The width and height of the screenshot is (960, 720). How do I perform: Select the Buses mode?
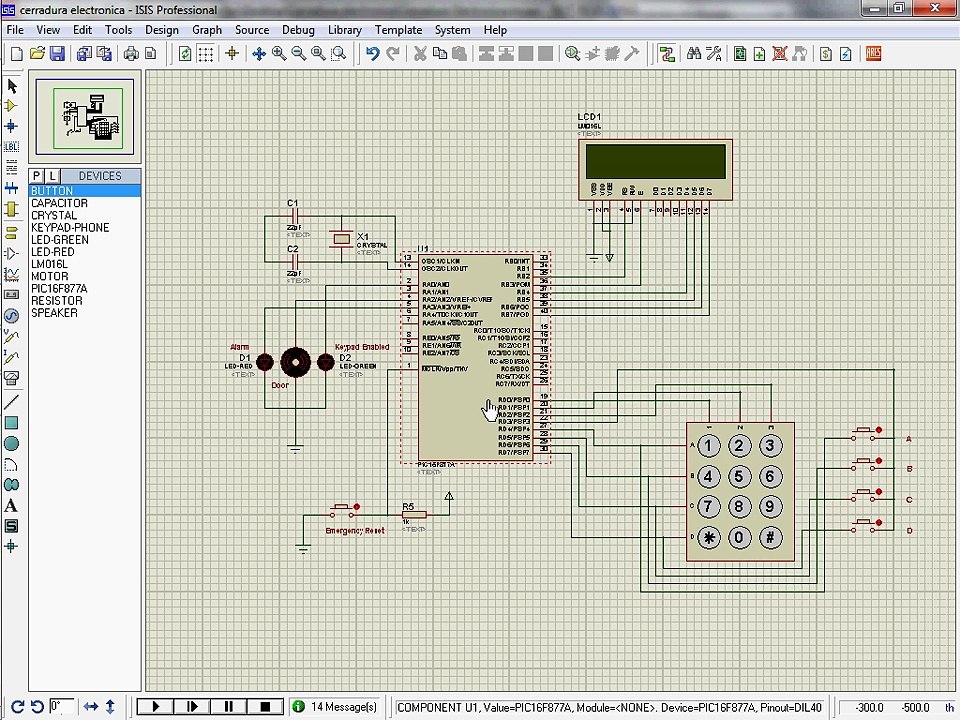click(12, 188)
